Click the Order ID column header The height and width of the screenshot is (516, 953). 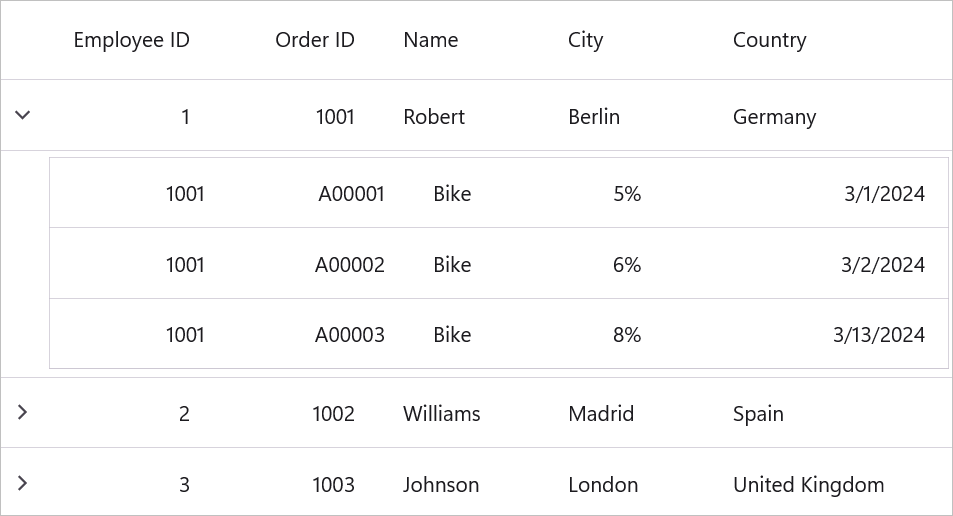click(x=314, y=40)
